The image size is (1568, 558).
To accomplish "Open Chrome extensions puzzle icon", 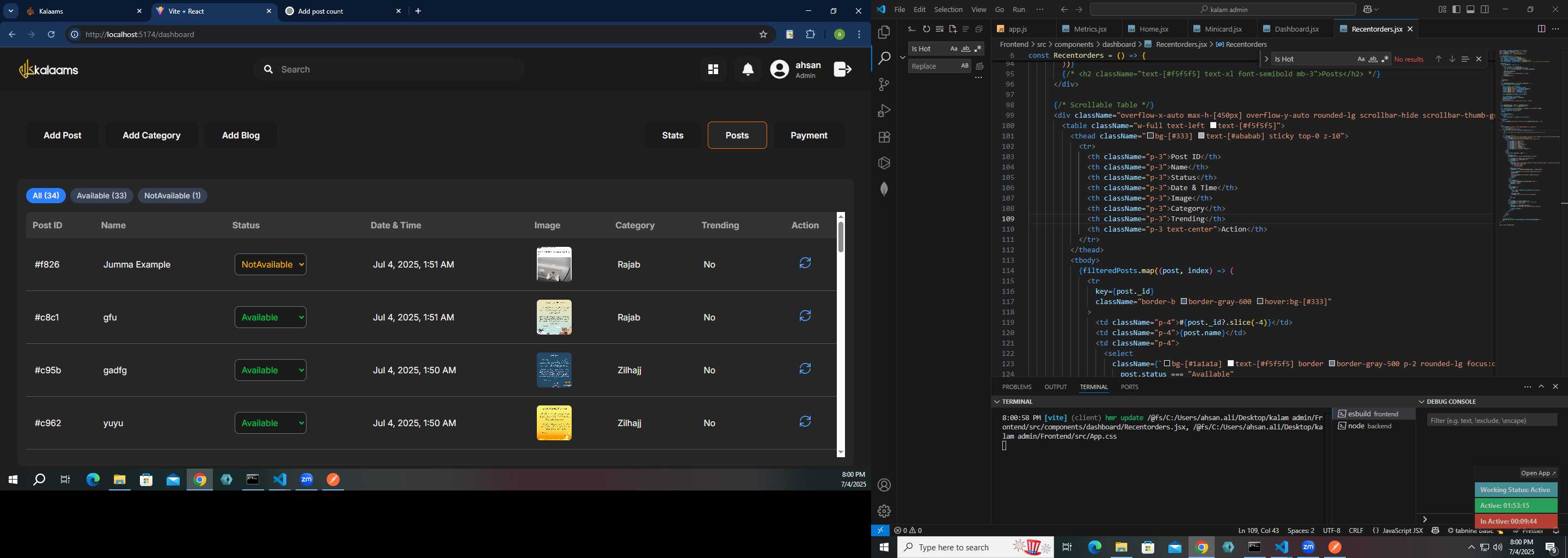I will coord(810,35).
